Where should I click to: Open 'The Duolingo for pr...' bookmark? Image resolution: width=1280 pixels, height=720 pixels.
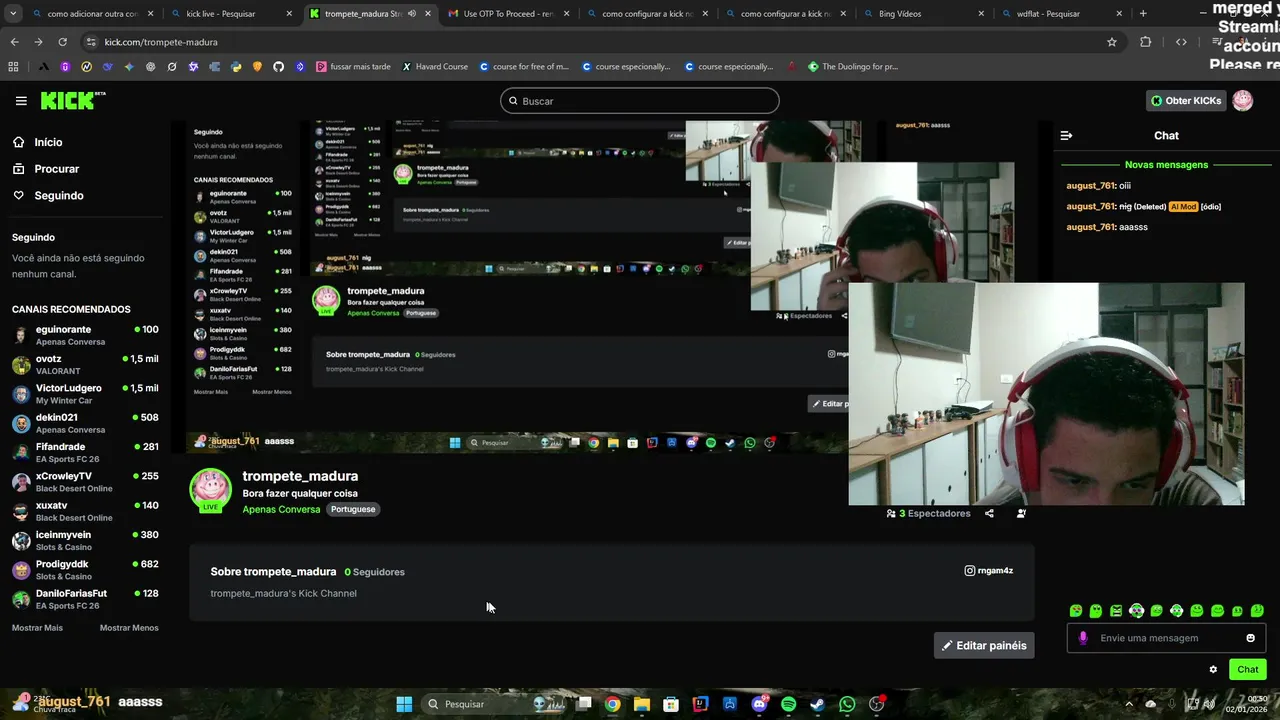pos(853,67)
